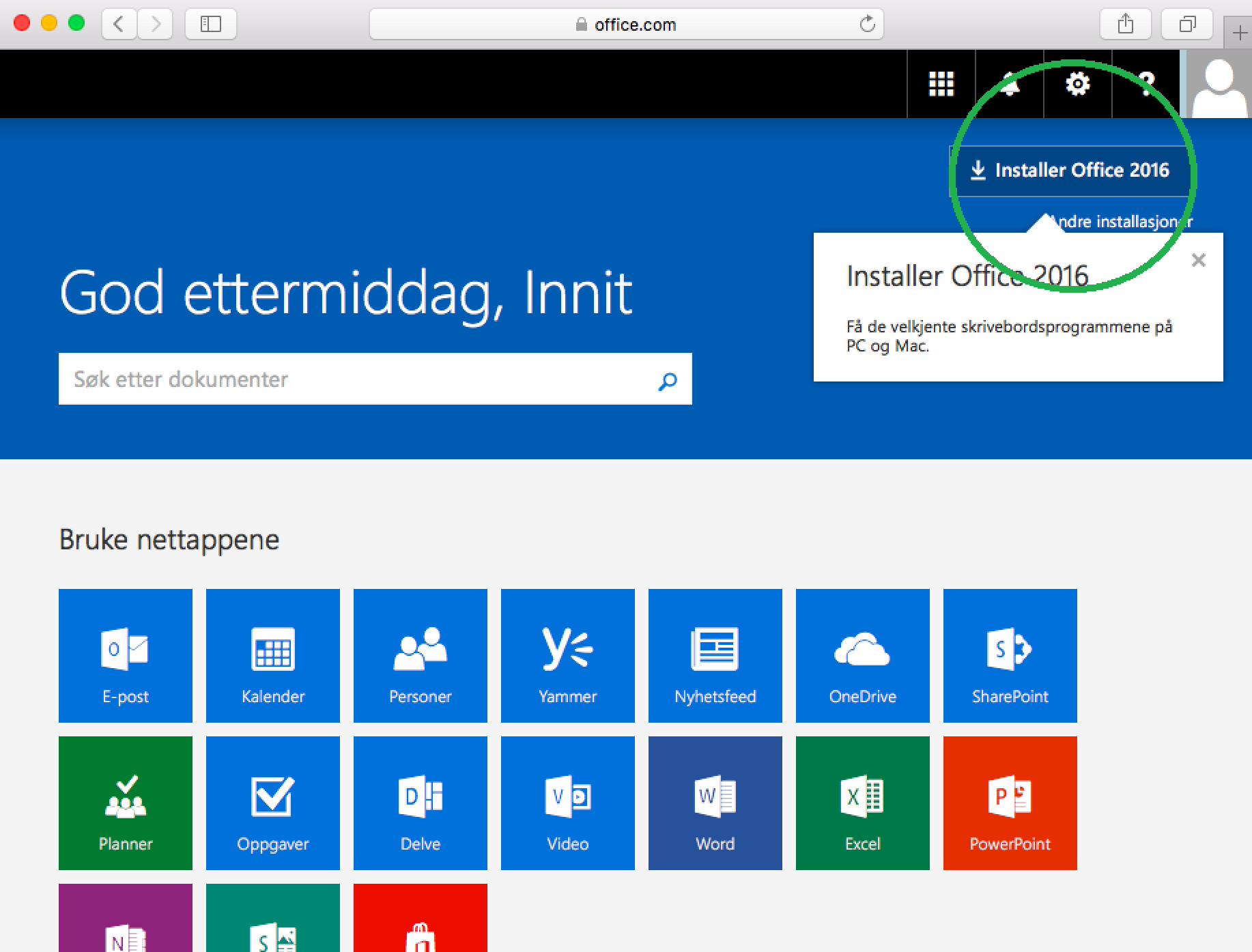Image resolution: width=1252 pixels, height=952 pixels.
Task: Open the SharePoint tile
Action: coord(1010,655)
